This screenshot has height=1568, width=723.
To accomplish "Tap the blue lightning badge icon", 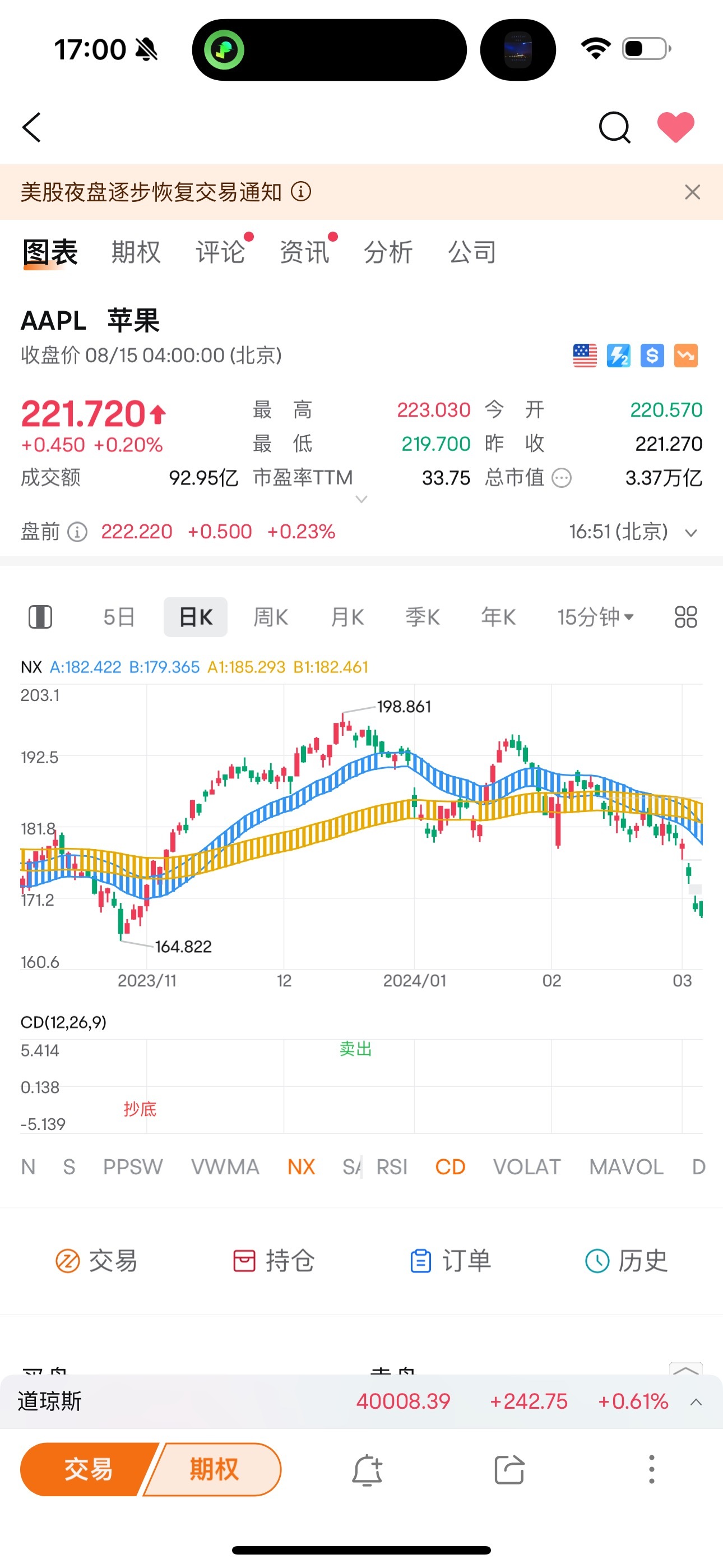I will pos(618,356).
